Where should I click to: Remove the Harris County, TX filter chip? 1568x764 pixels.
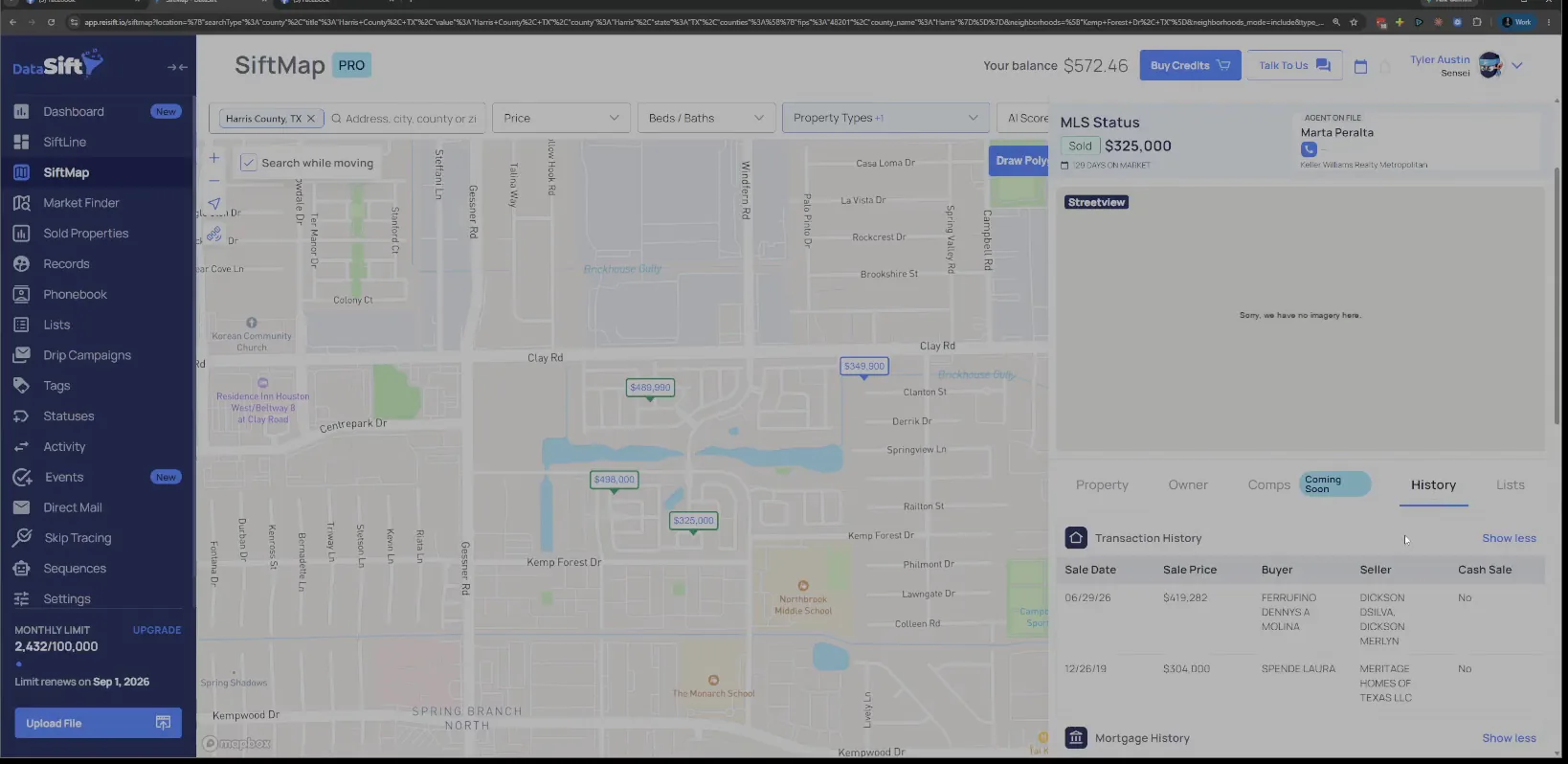click(310, 119)
